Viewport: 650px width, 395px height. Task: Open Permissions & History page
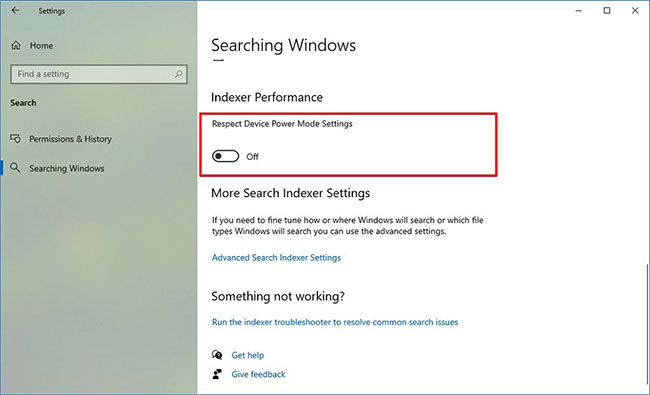tap(70, 139)
